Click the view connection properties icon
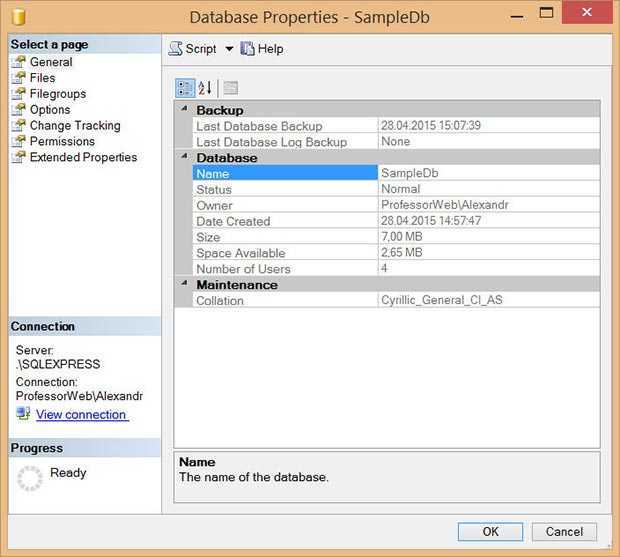The height and width of the screenshot is (557, 620). point(23,413)
